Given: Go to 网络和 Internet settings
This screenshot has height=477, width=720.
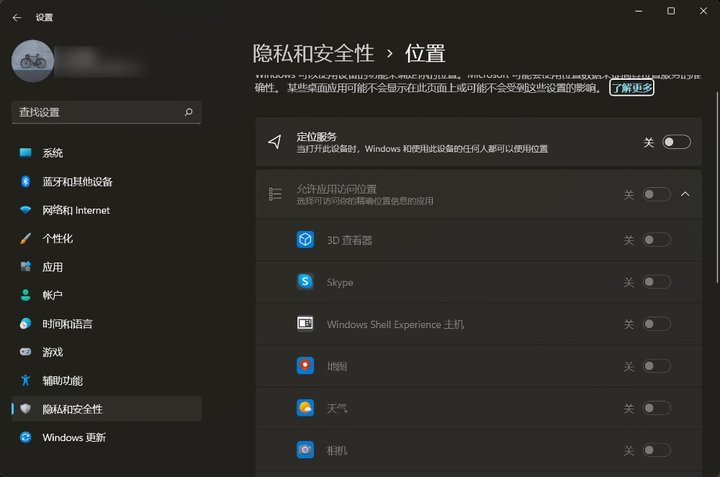Looking at the screenshot, I should [x=76, y=210].
